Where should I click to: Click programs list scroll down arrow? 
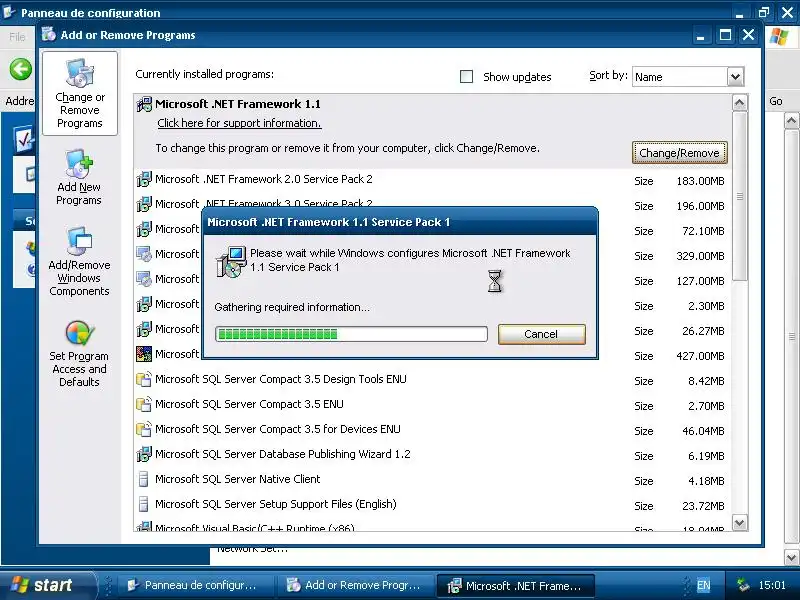click(740, 522)
